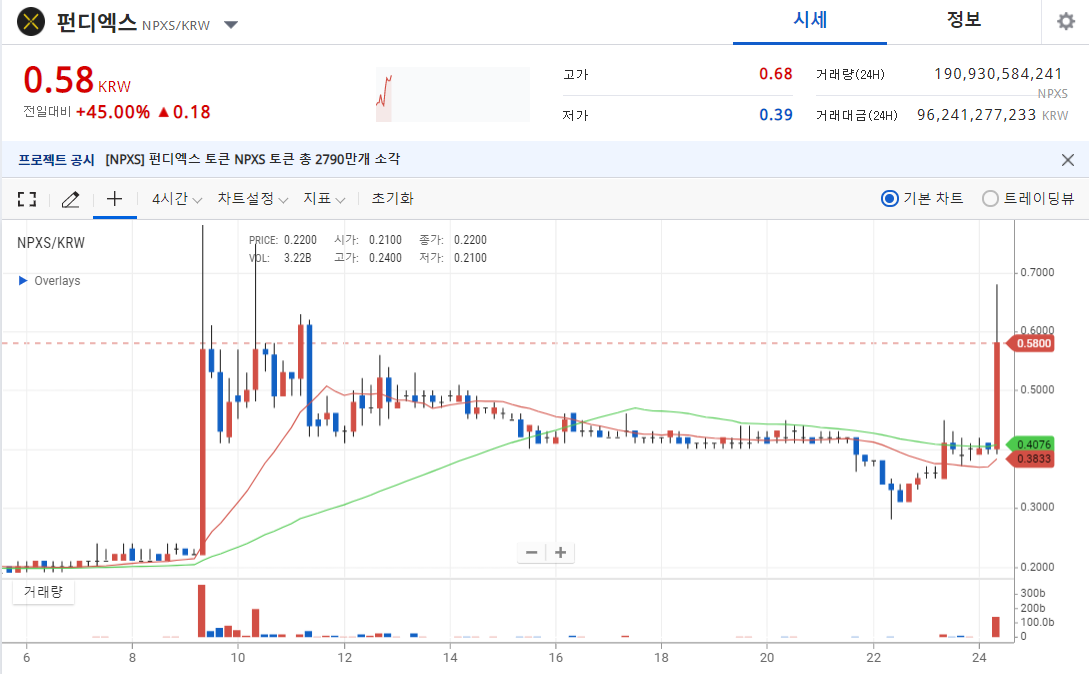Select the 기본 차트 radio option

point(922,199)
